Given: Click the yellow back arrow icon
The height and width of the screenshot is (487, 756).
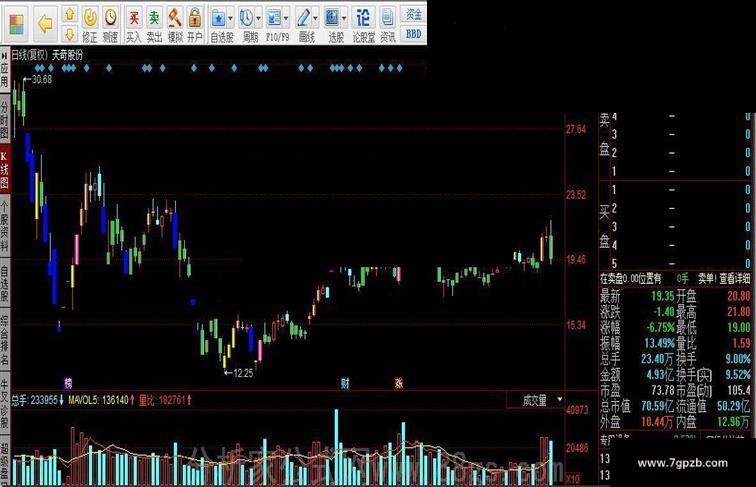Looking at the screenshot, I should (45, 24).
